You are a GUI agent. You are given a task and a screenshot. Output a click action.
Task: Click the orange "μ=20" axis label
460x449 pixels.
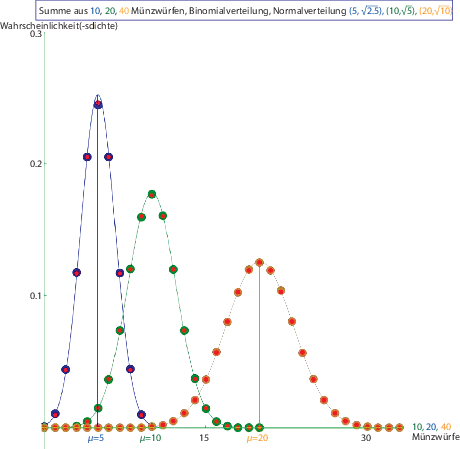257,438
